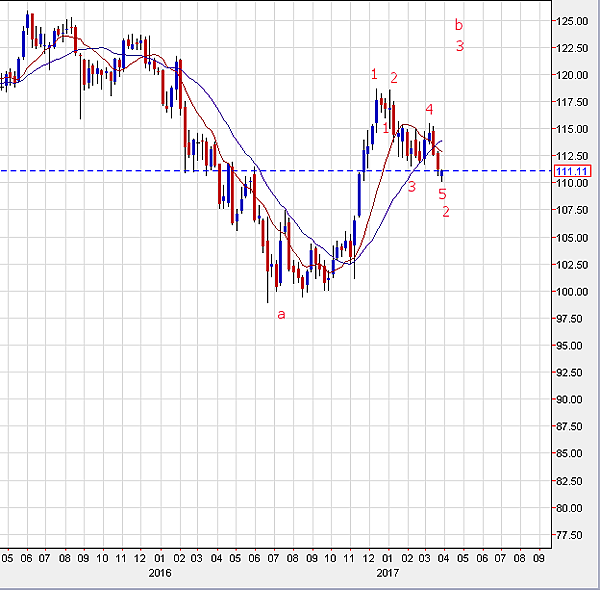Screen dimensions: 600x591
Task: Click the red wave label "4"
Action: click(x=429, y=109)
